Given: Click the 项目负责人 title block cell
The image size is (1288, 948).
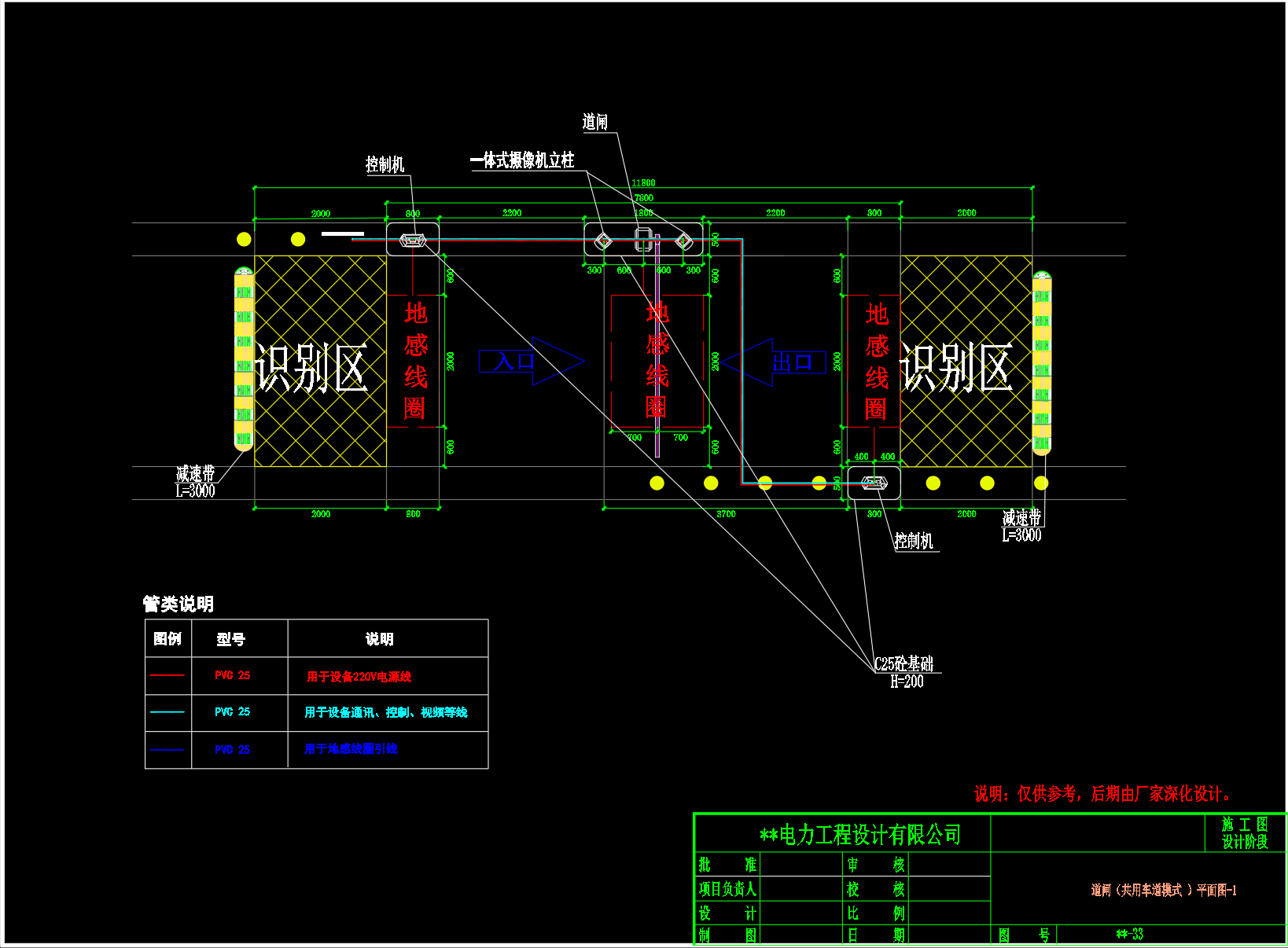Looking at the screenshot, I should (727, 889).
